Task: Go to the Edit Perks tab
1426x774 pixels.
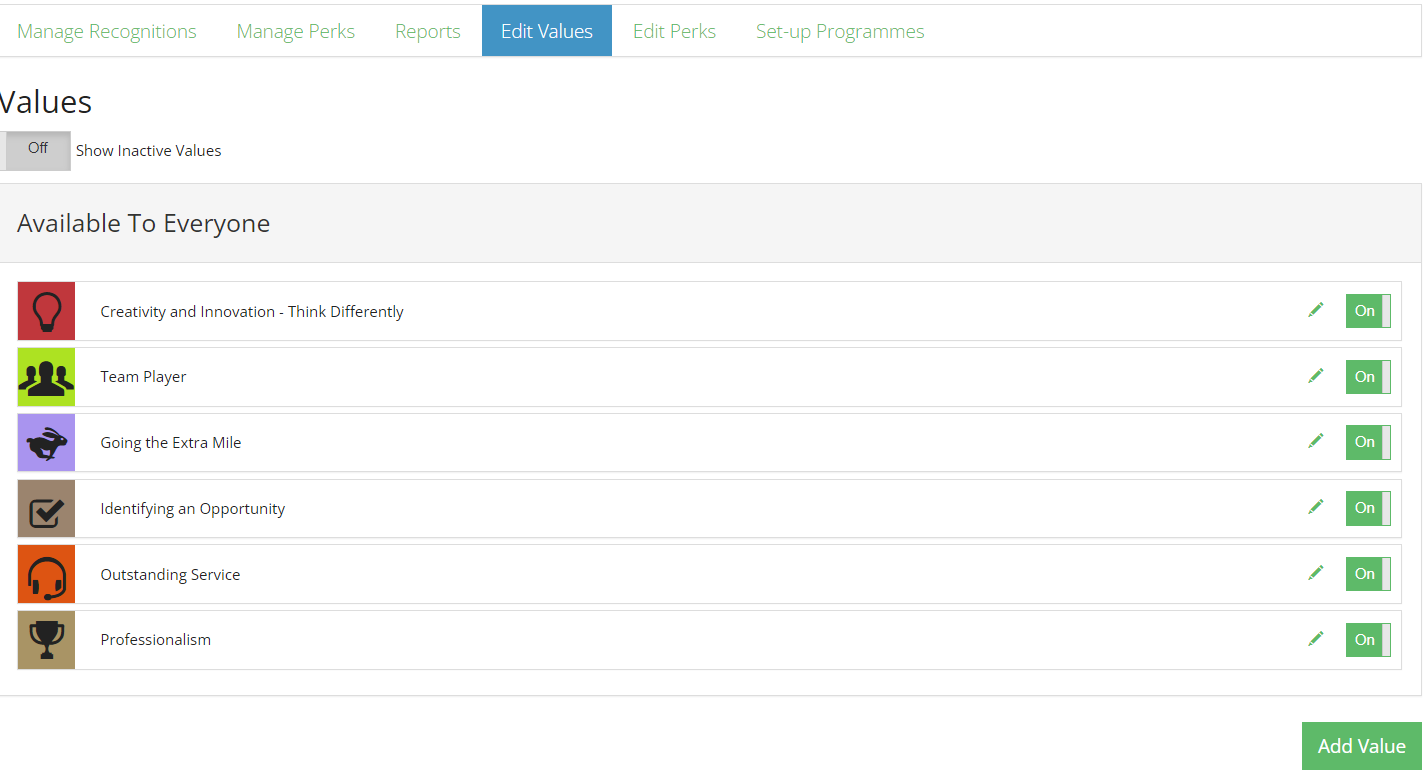Action: pyautogui.click(x=674, y=31)
